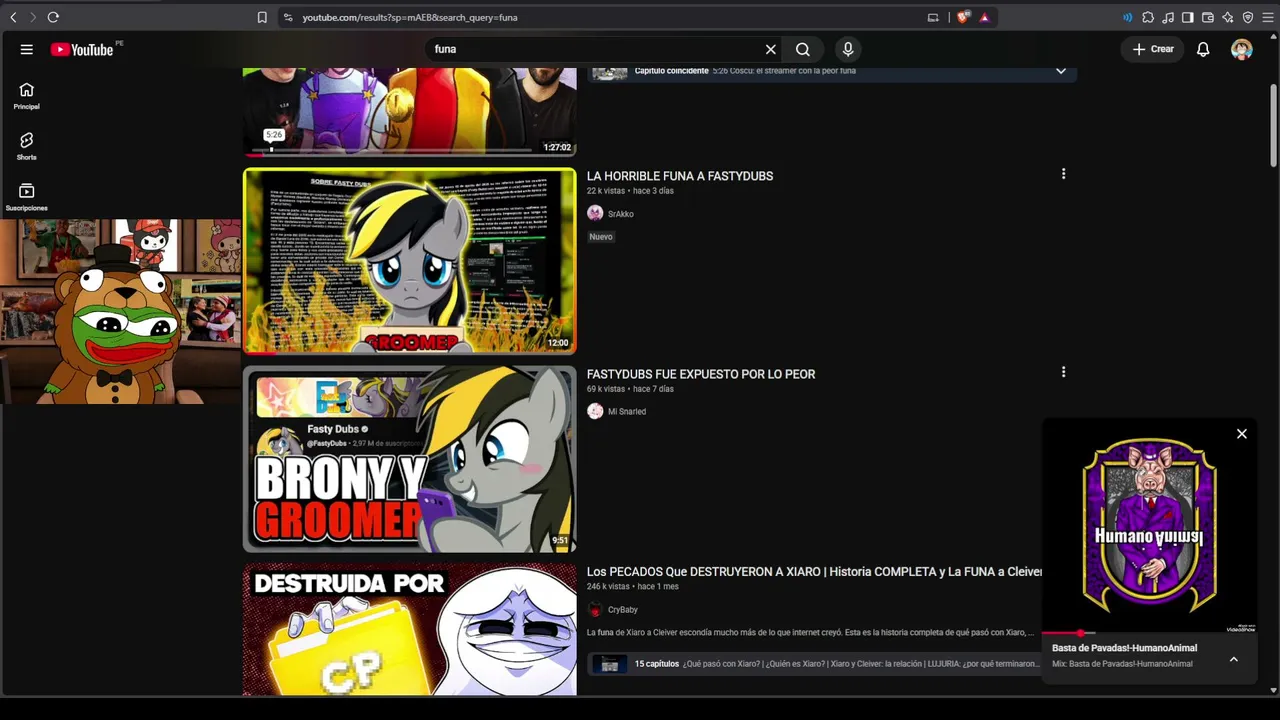
Task: Open the top partially visible 1:27:02 video thumbnail
Action: pos(410,111)
